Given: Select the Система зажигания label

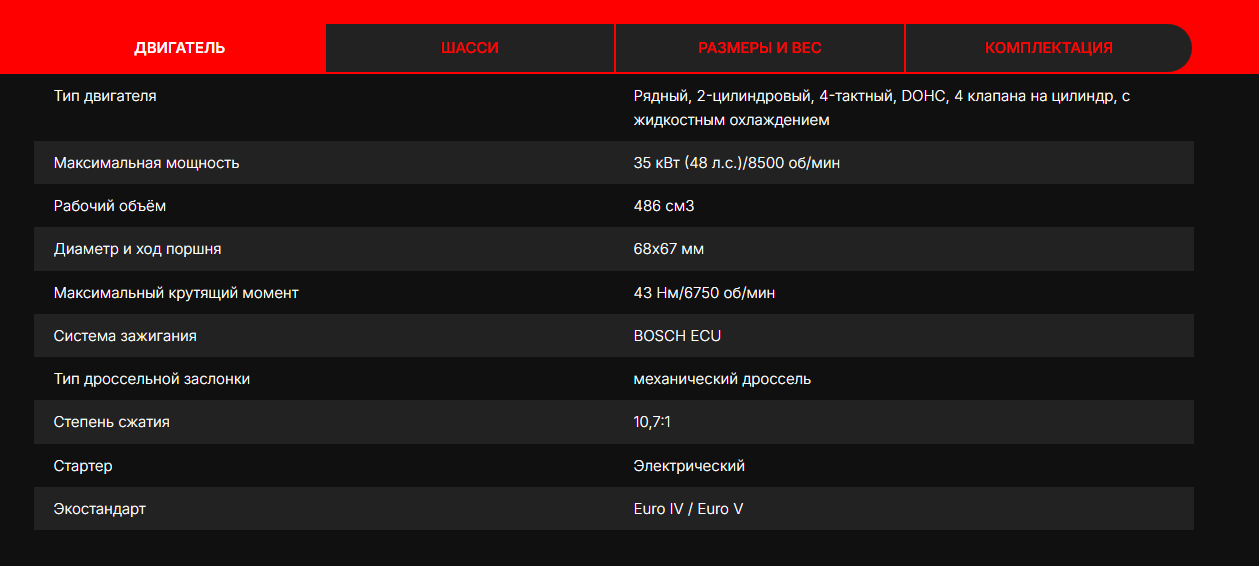Looking at the screenshot, I should (x=125, y=336).
